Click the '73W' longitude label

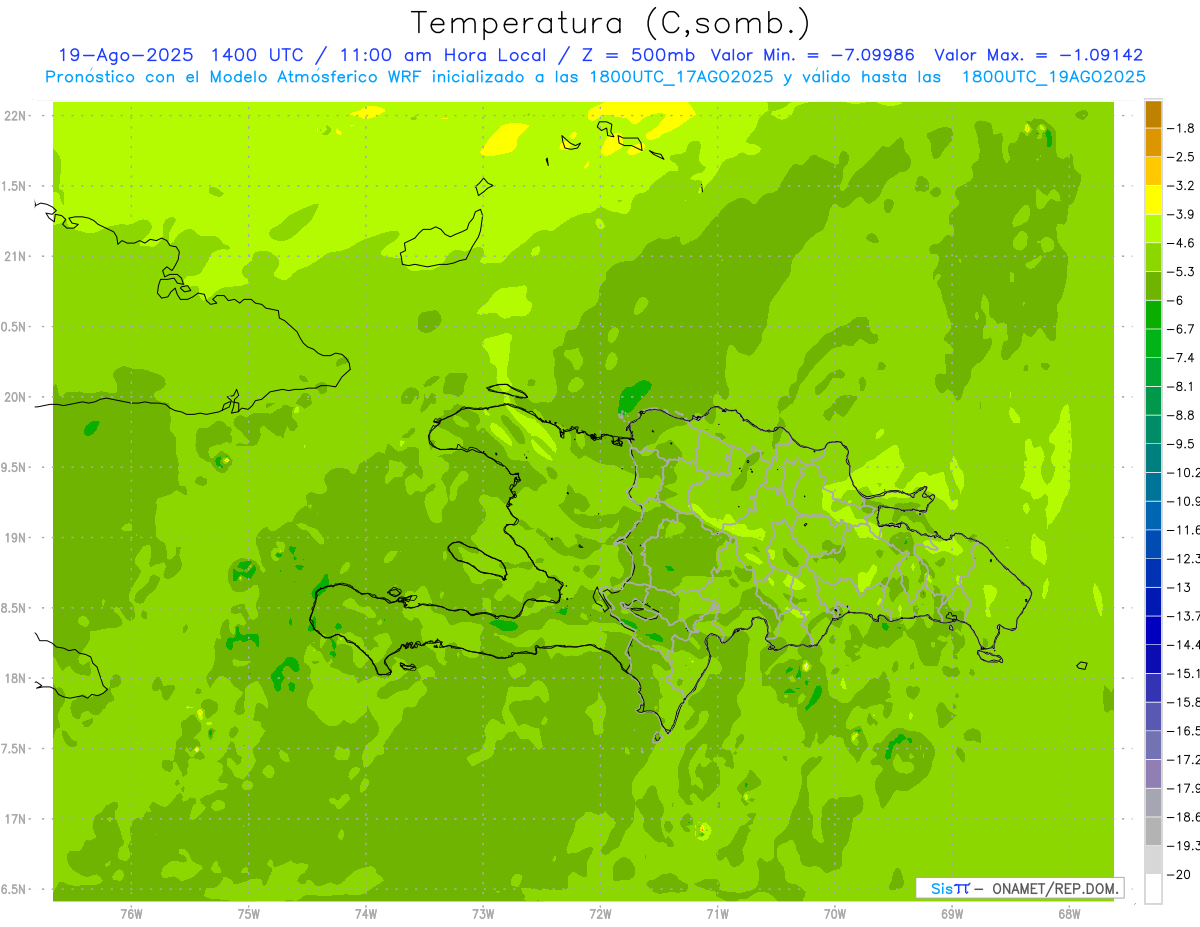point(483,914)
